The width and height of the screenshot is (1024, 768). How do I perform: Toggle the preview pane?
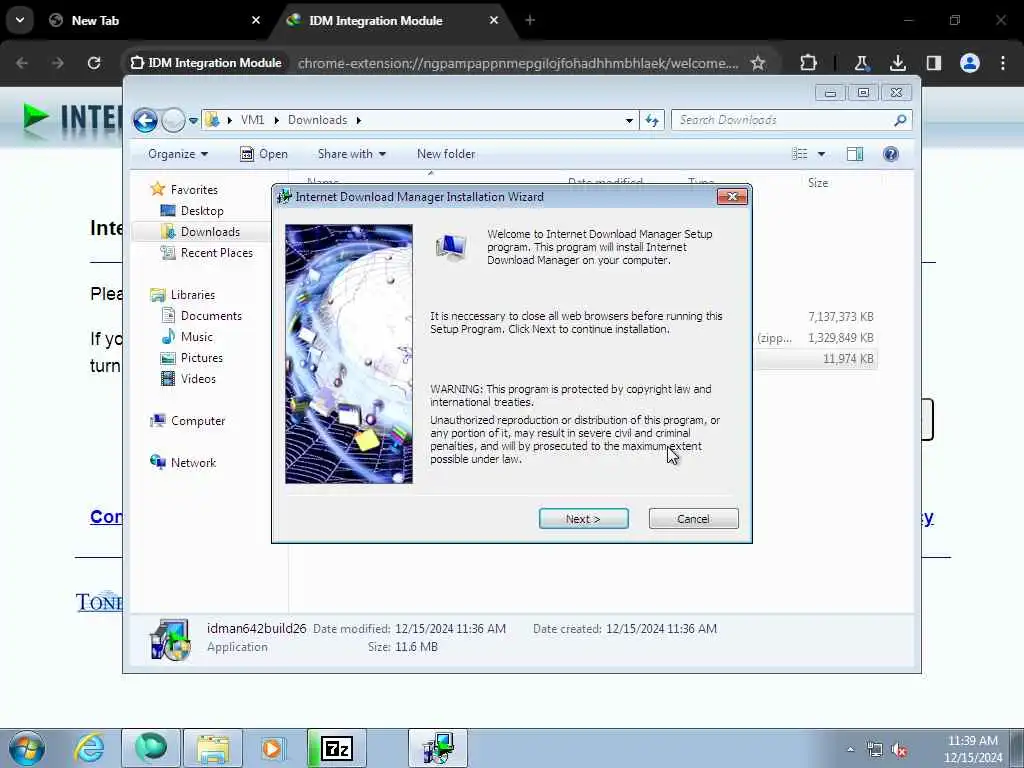pyautogui.click(x=855, y=154)
